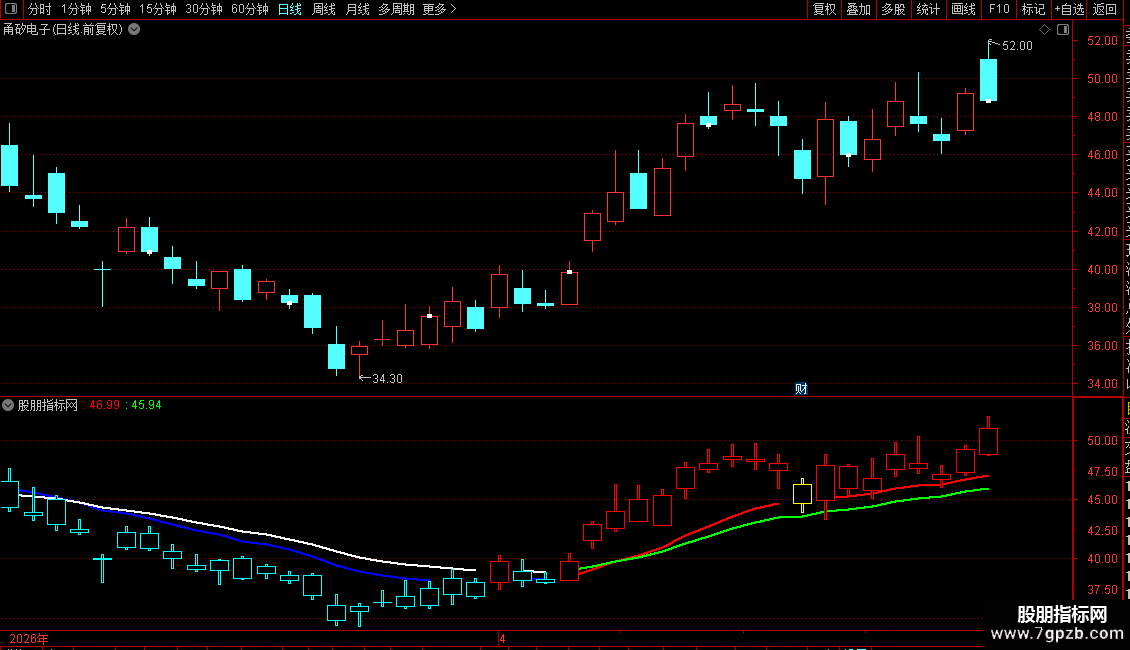Open the 多周期 multi-period view
The width and height of the screenshot is (1130, 650).
pos(396,9)
